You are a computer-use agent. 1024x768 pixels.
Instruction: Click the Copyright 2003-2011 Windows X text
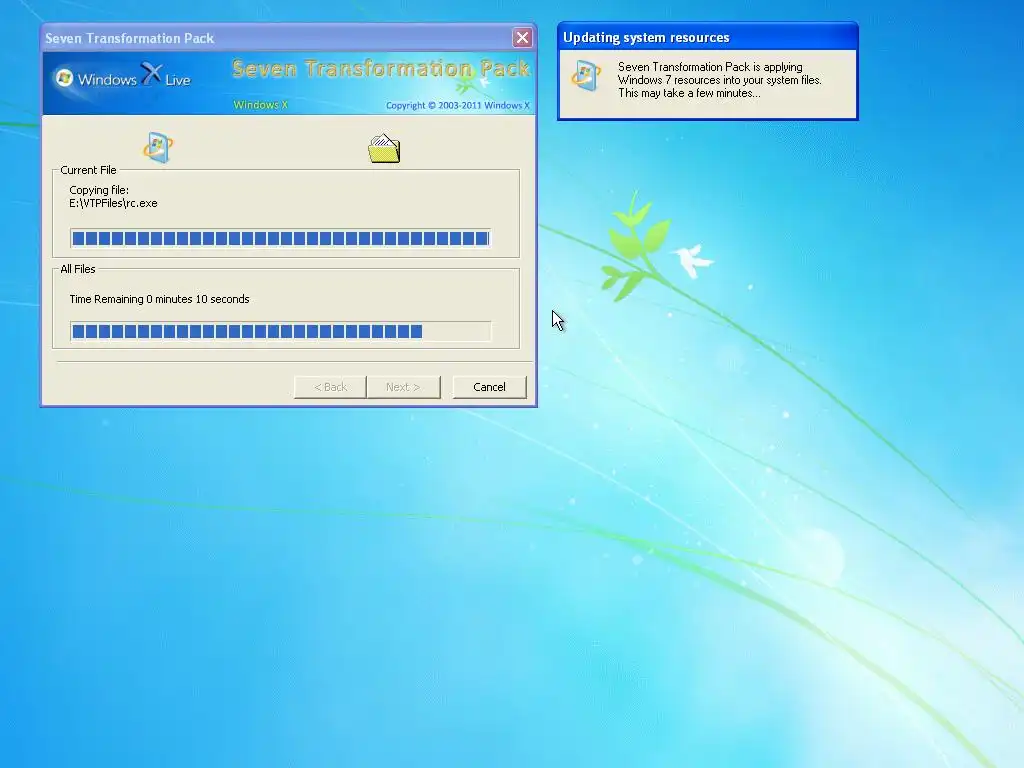pyautogui.click(x=458, y=106)
